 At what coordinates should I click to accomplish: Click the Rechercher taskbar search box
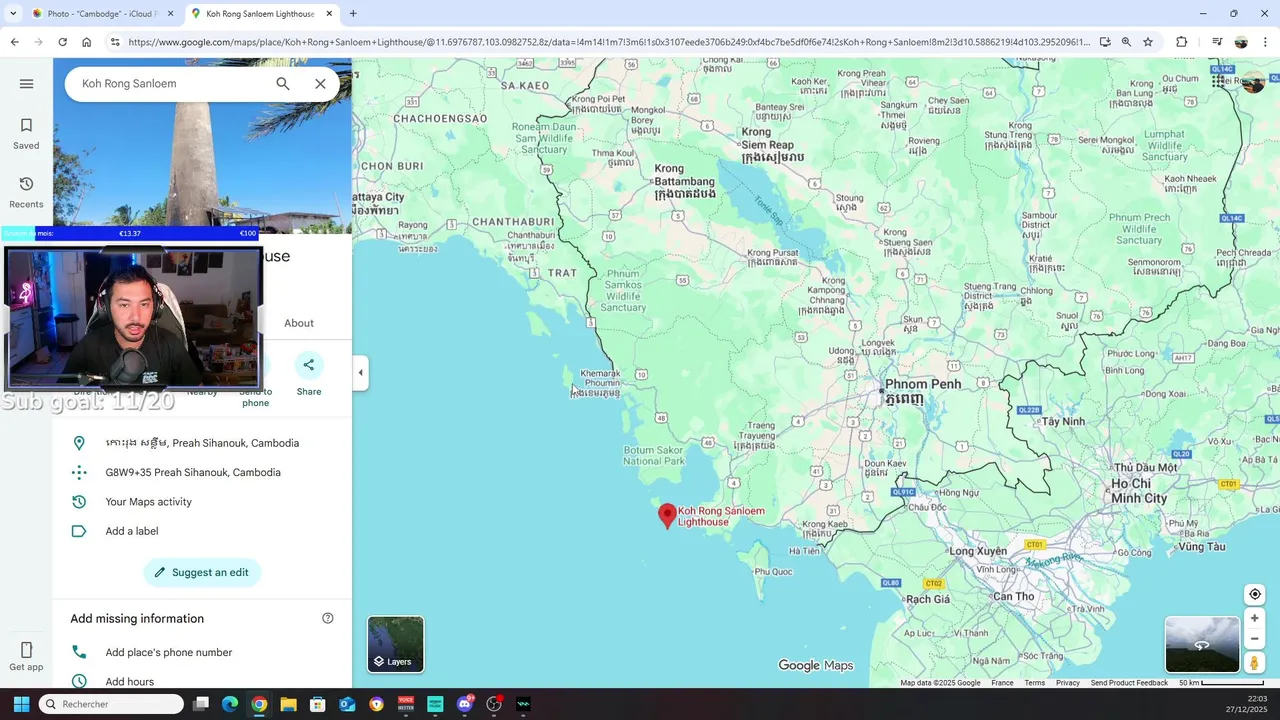[111, 704]
